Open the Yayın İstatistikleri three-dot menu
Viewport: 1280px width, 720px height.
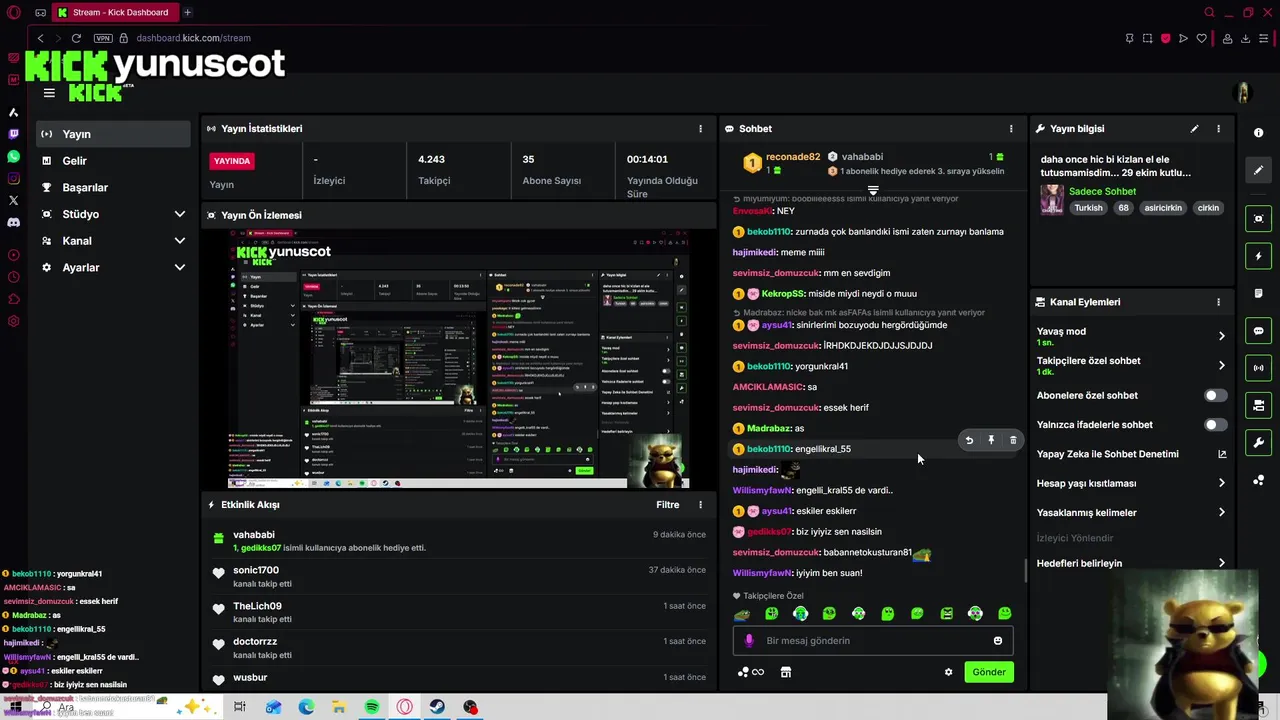[700, 129]
